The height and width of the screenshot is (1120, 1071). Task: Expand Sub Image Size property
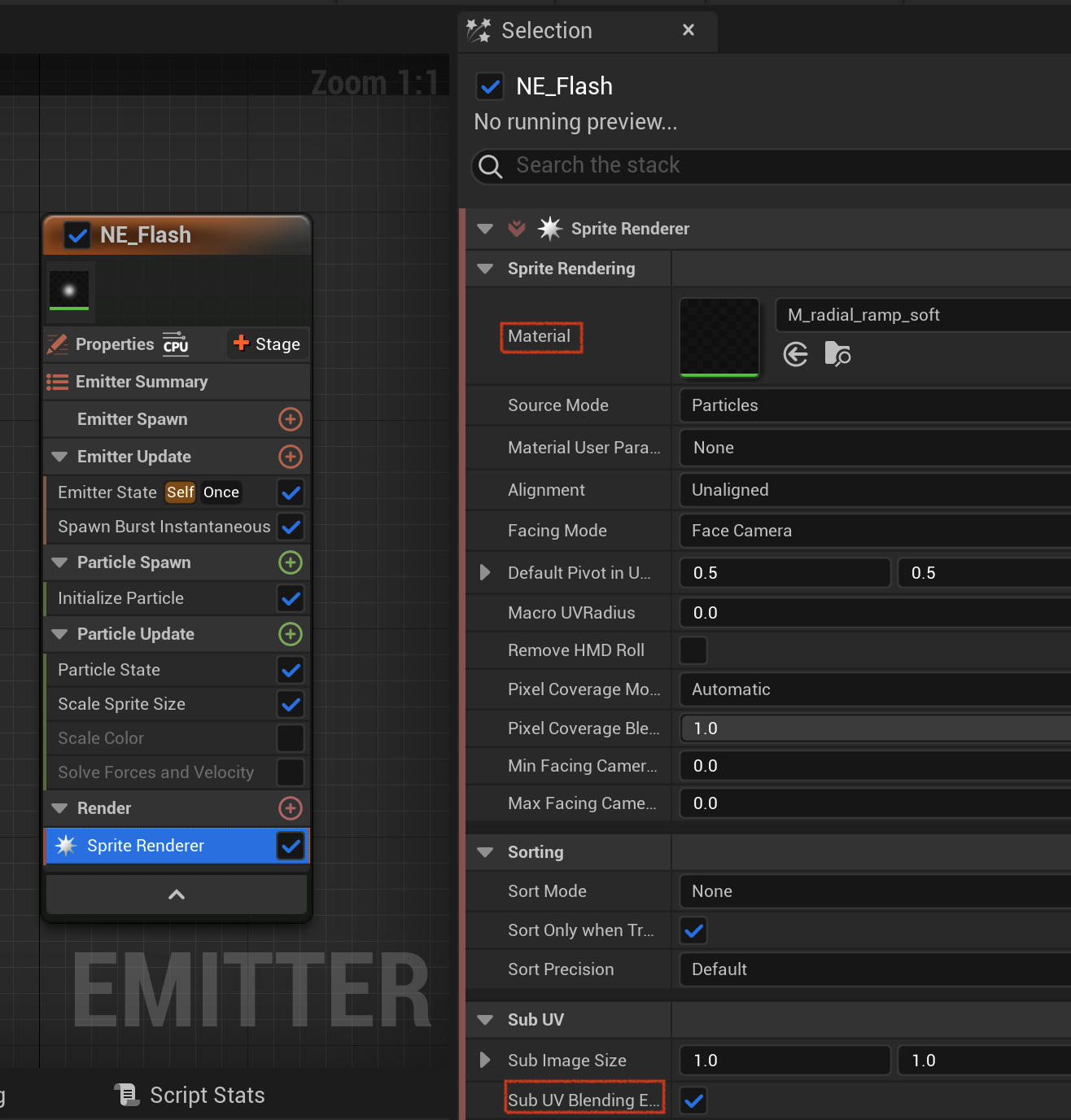485,1060
